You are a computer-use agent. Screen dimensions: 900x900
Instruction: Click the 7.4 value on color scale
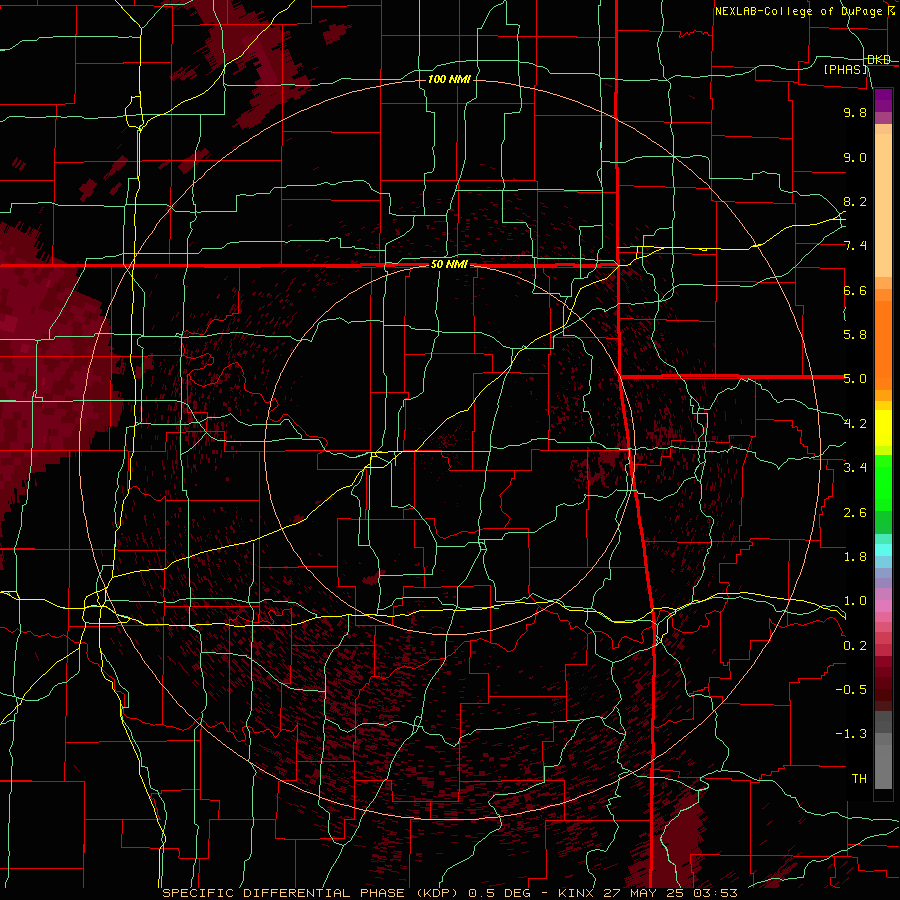(855, 246)
